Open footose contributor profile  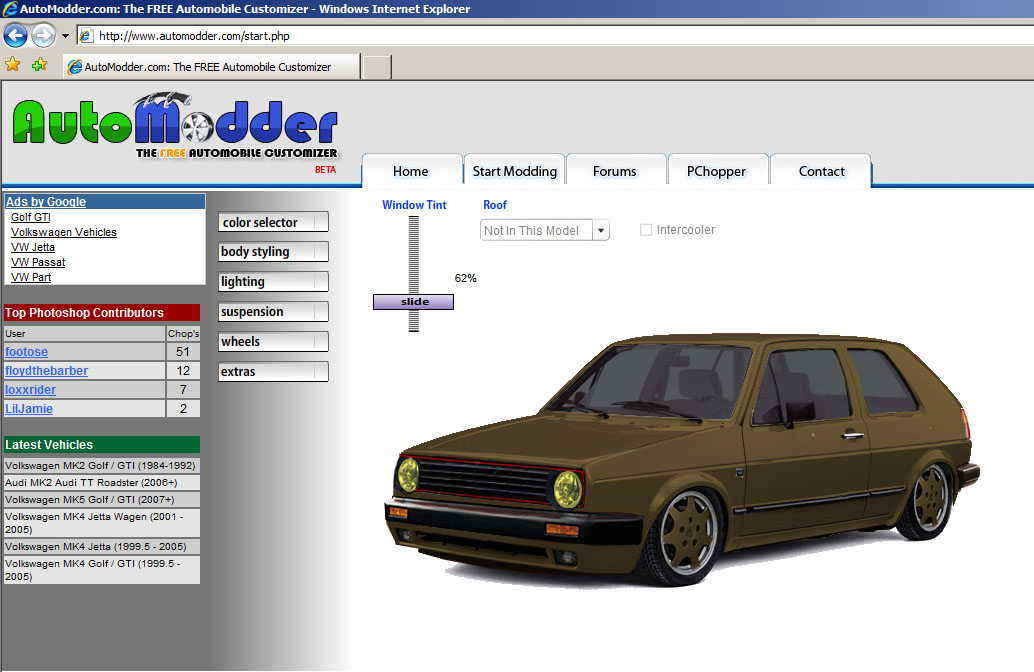click(x=26, y=352)
